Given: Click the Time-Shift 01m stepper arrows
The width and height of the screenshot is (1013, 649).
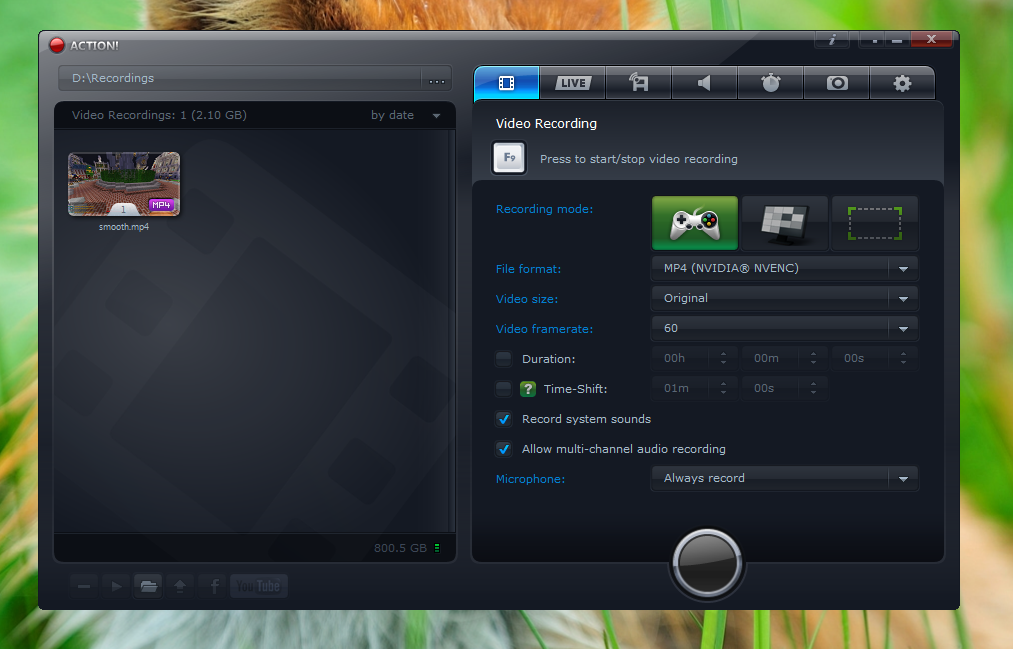Looking at the screenshot, I should click(x=724, y=388).
